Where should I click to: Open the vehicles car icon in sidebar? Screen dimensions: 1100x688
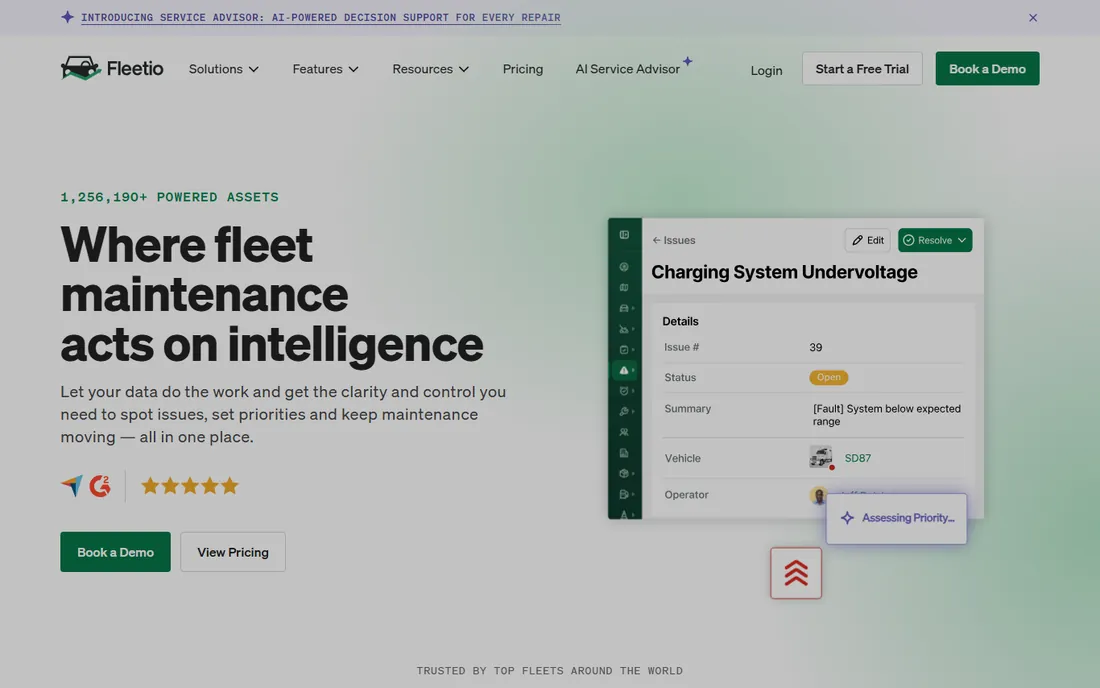(x=624, y=308)
